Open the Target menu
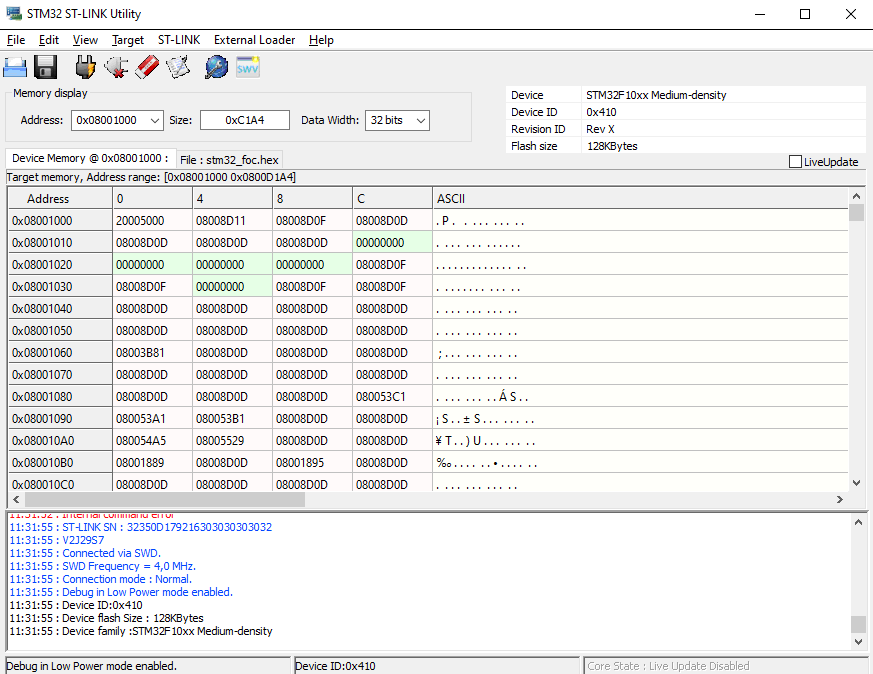Screen dimensions: 873x674 click(128, 40)
